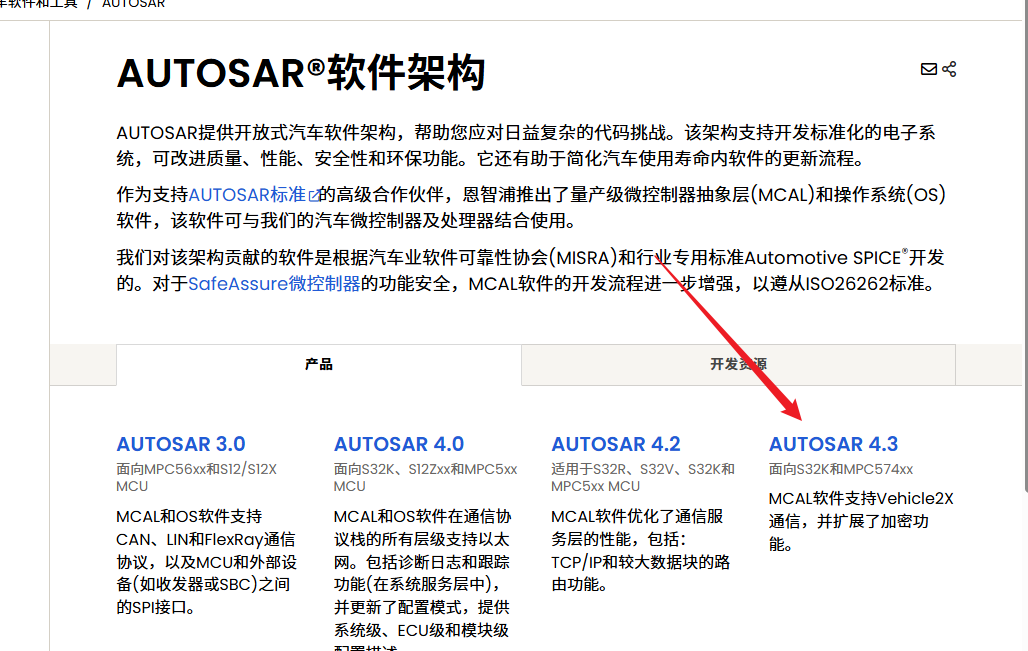Click the gray area left of the 产品 tab
This screenshot has width=1028, height=651.
[x=83, y=364]
